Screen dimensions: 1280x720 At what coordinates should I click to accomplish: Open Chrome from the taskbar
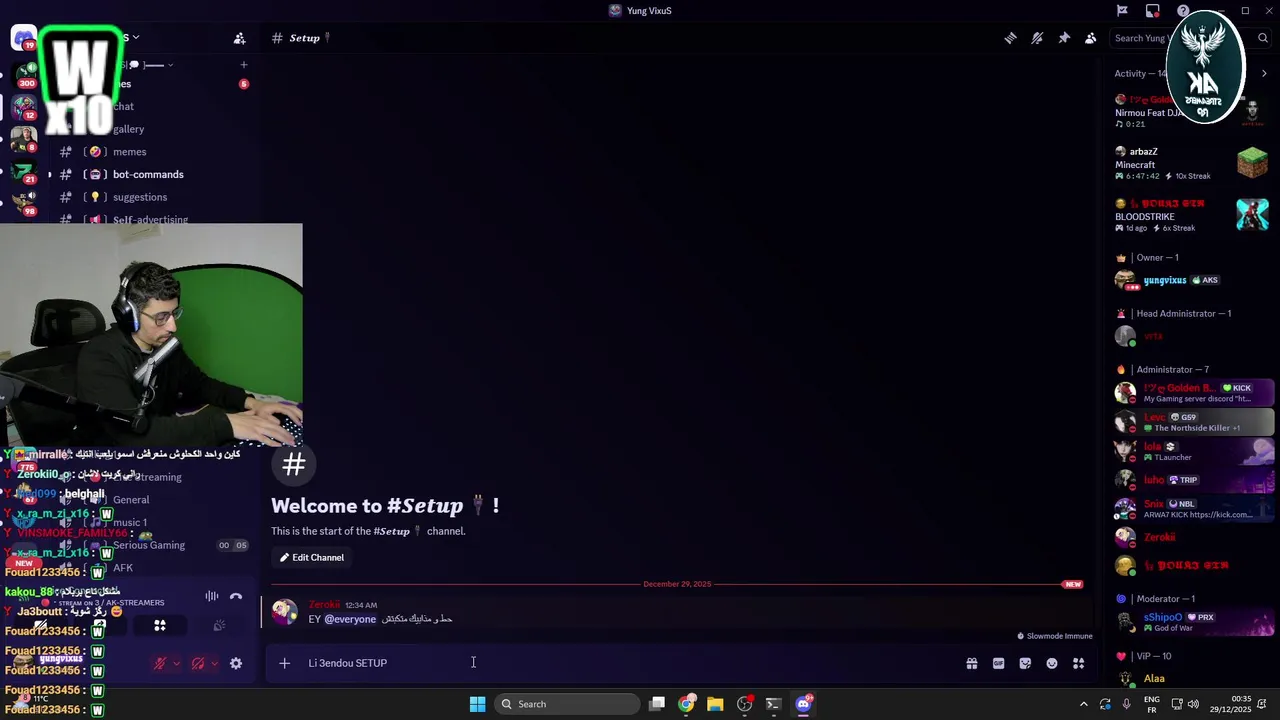point(686,704)
